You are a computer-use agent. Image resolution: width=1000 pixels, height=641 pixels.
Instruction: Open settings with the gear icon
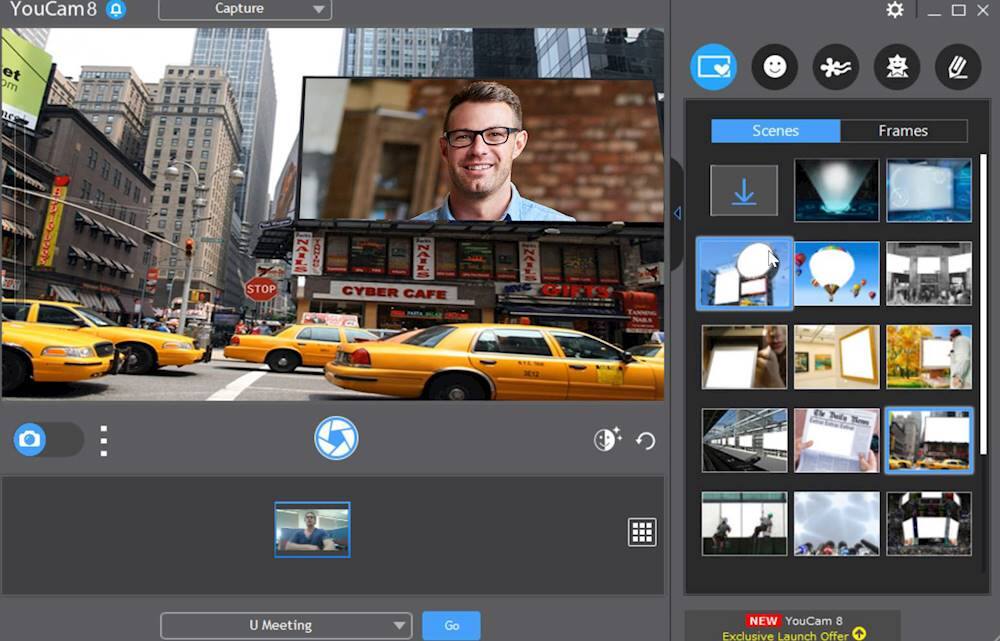[895, 10]
